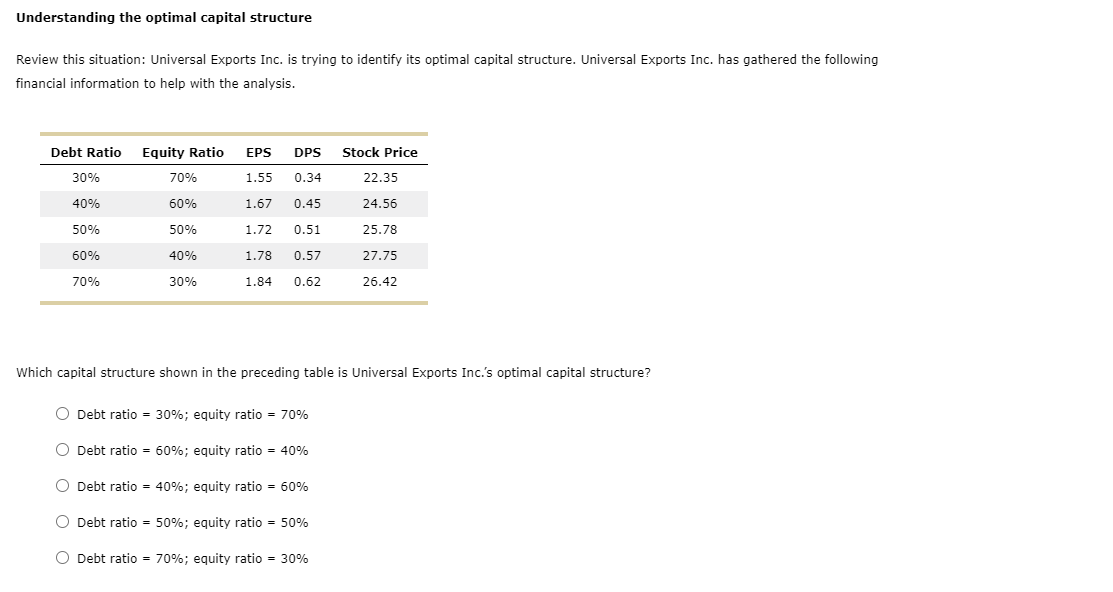1113x592 pixels.
Task: Click the "Equity Ratio" column header
Action: tap(183, 152)
